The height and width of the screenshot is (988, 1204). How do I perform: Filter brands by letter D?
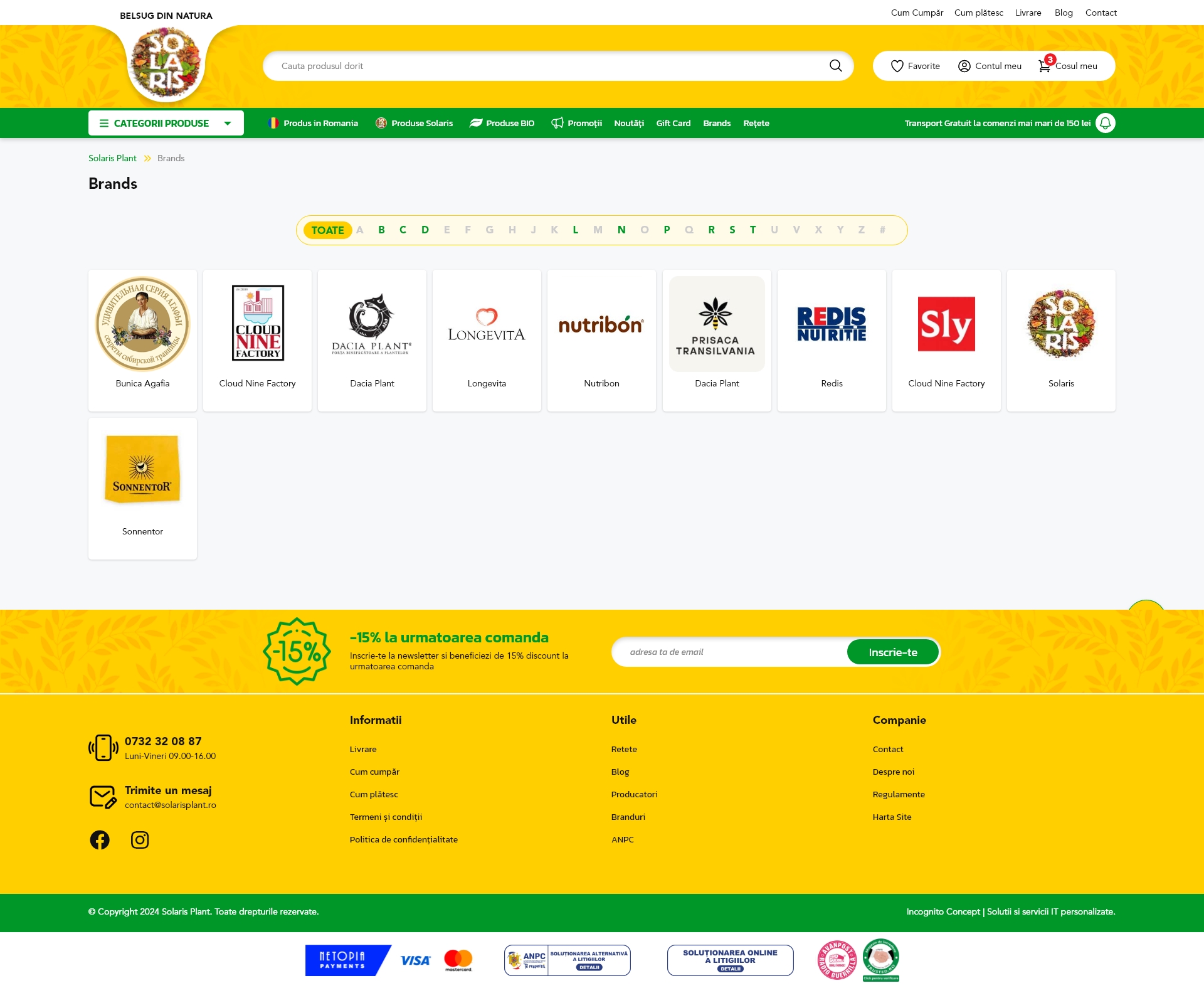[x=425, y=230]
